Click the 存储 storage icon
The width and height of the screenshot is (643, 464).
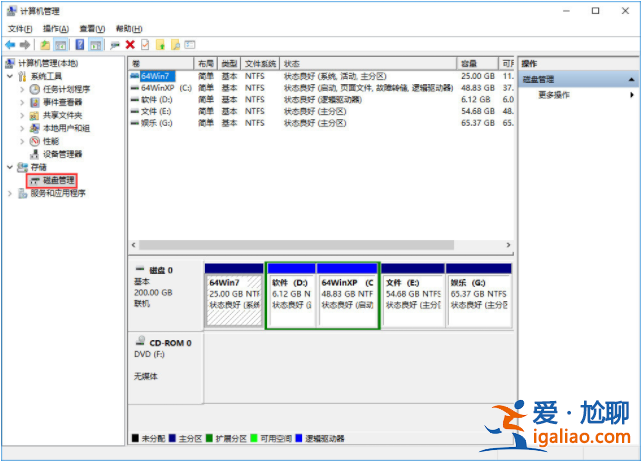pyautogui.click(x=22, y=167)
